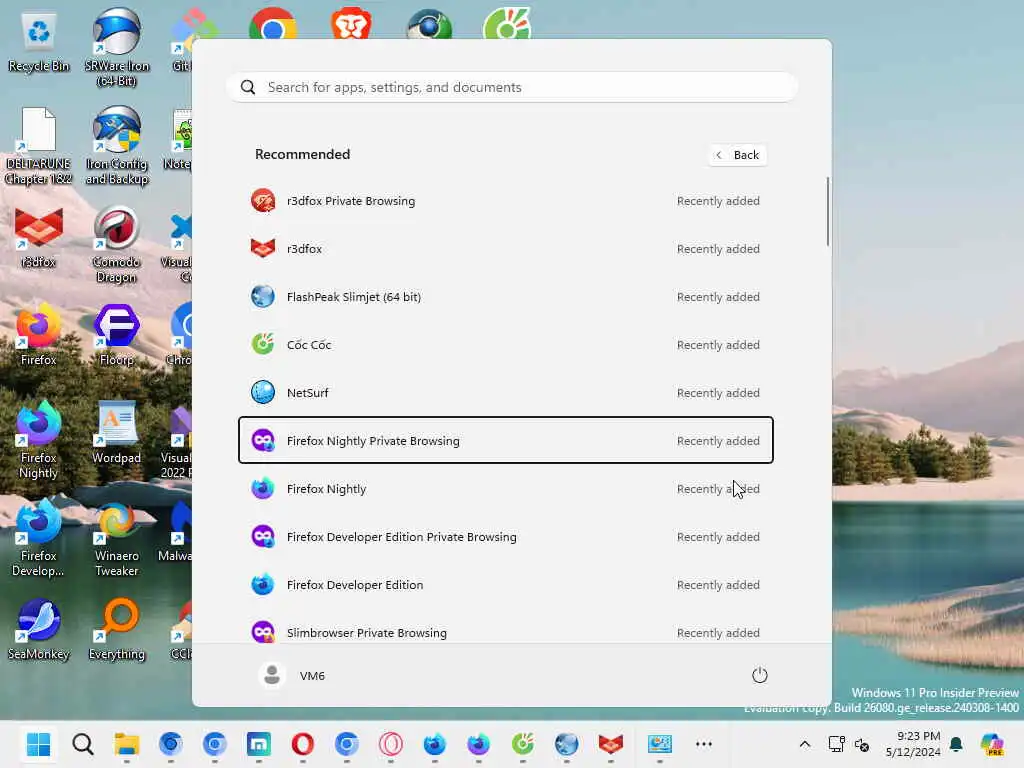Click the Start menu list scrollbar
1024x768 pixels.
click(x=827, y=212)
